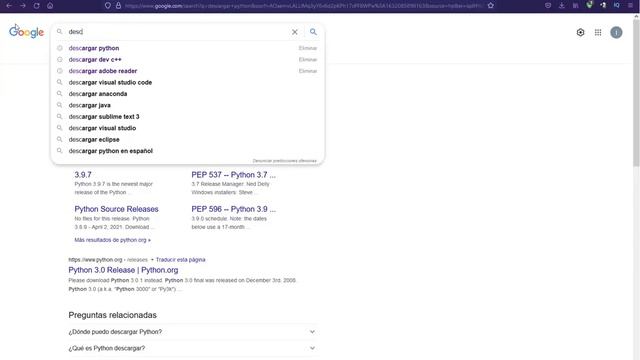The image size is (640, 360).
Task: Open 'Python Source Releases' sitelink
Action: (116, 209)
